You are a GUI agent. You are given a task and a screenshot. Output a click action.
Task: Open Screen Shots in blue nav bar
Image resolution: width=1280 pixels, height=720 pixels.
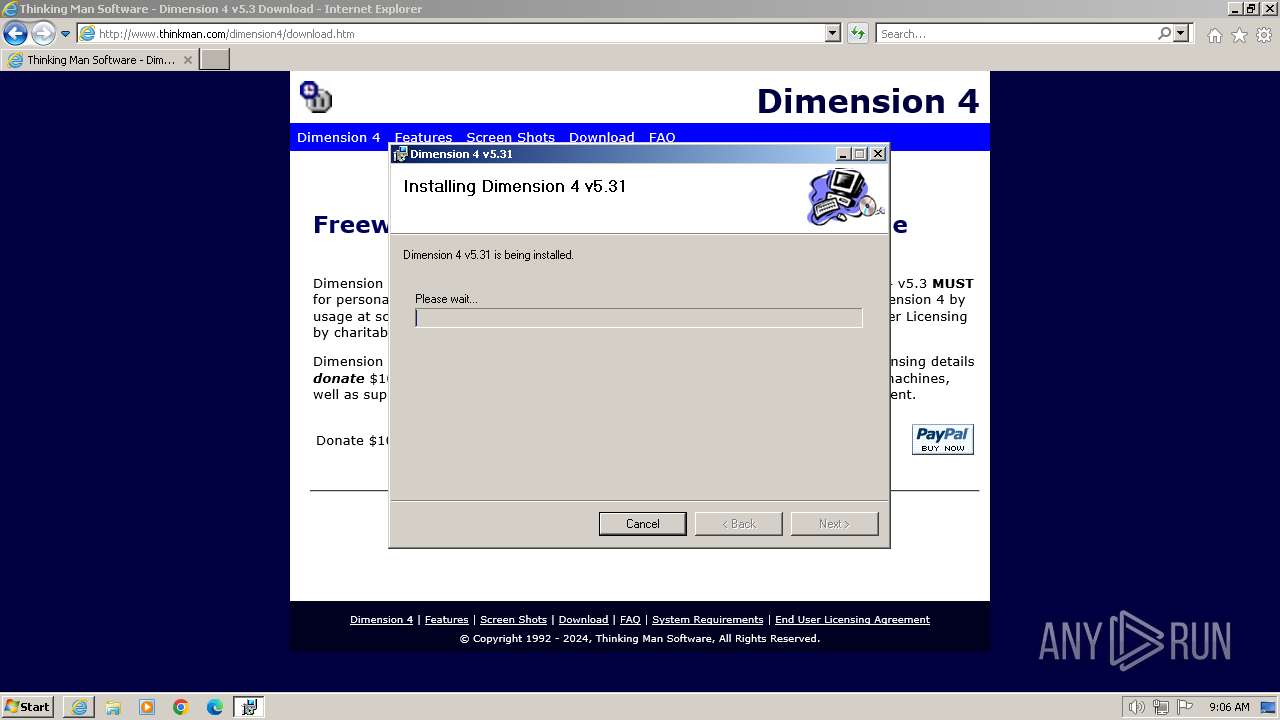point(510,137)
